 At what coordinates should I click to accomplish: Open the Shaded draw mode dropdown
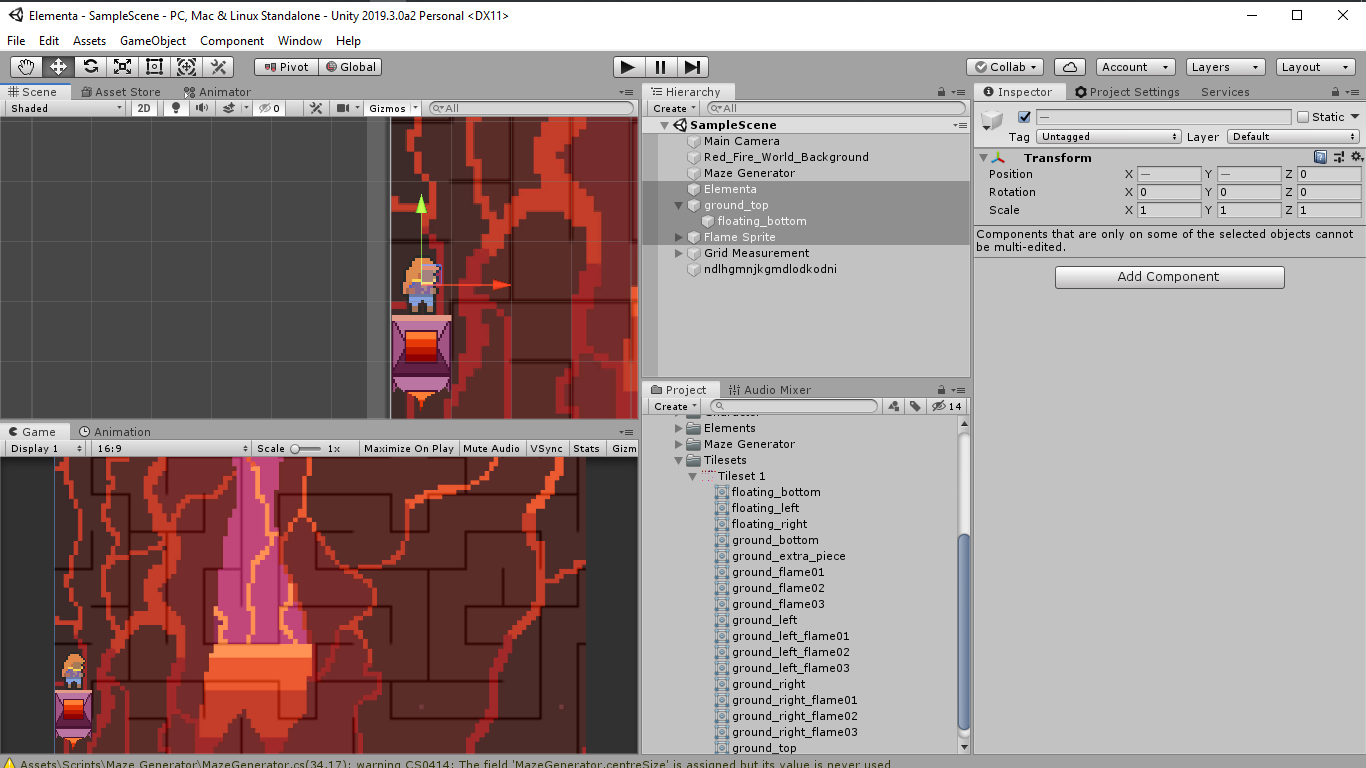(66, 108)
